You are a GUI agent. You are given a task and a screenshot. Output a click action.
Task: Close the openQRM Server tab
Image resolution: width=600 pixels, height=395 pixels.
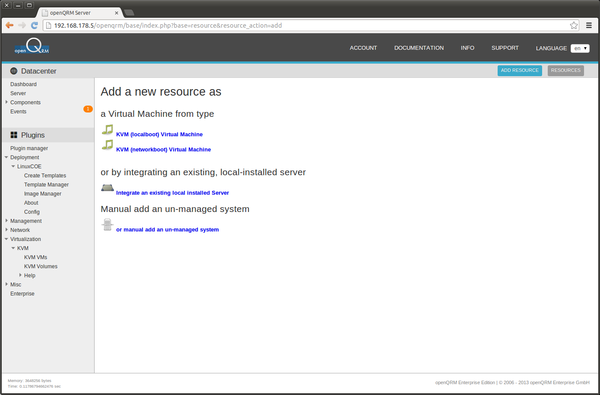(117, 13)
